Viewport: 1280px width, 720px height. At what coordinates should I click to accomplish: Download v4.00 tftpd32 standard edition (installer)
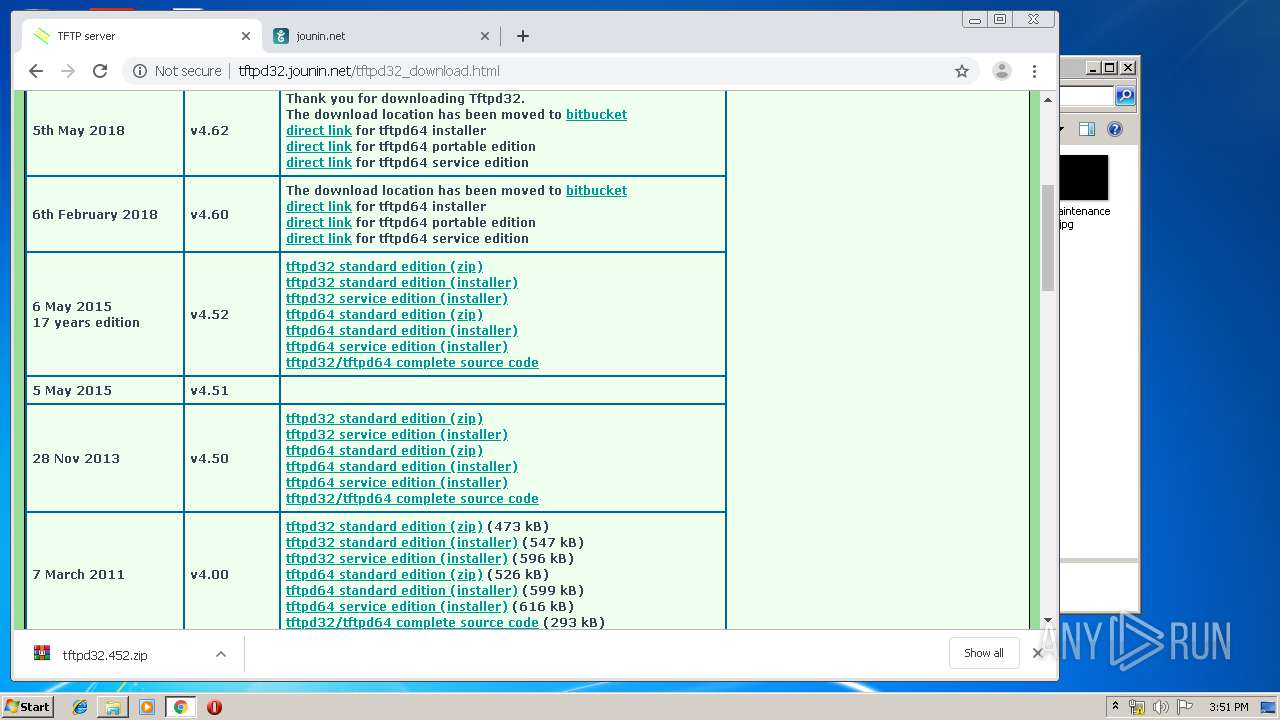[402, 542]
